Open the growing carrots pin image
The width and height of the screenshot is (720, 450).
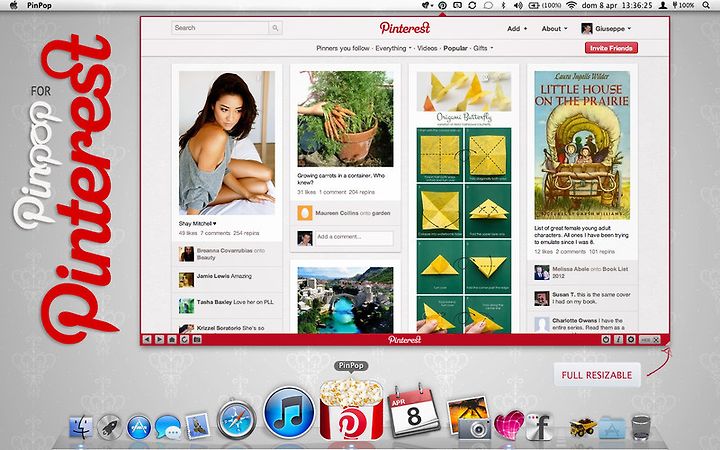point(345,118)
